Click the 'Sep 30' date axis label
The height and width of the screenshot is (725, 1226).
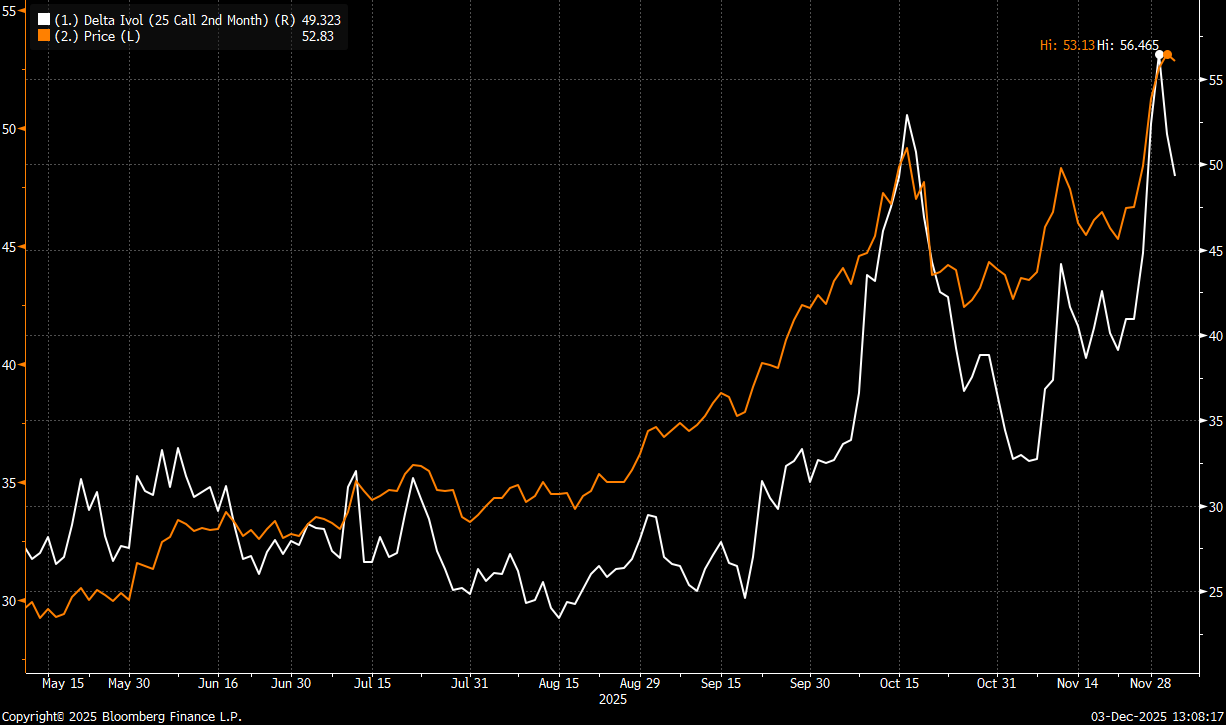pos(810,684)
